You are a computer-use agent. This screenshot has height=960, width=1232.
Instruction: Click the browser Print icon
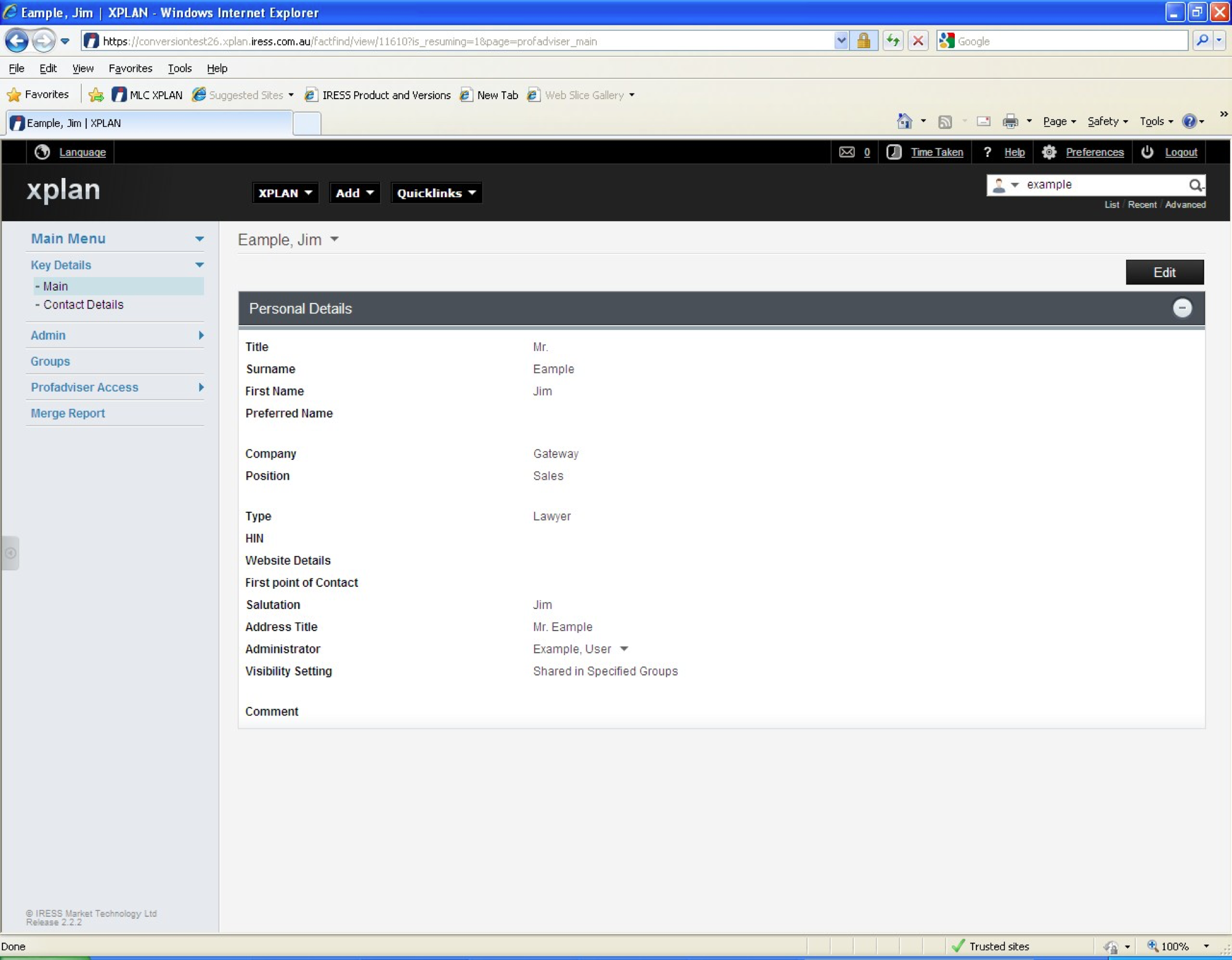pyautogui.click(x=1010, y=121)
